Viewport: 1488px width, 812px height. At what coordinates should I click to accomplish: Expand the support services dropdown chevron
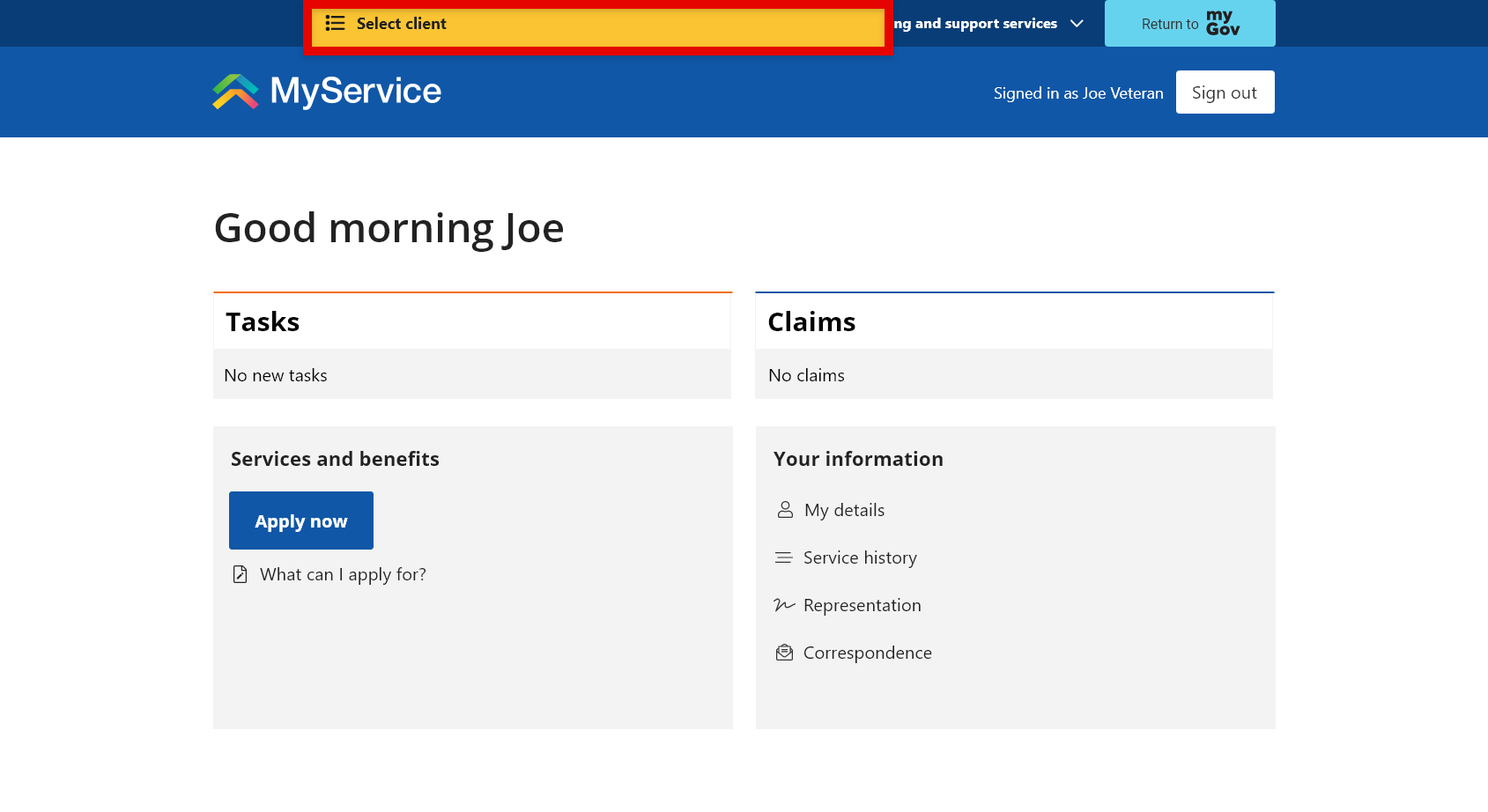[1077, 24]
